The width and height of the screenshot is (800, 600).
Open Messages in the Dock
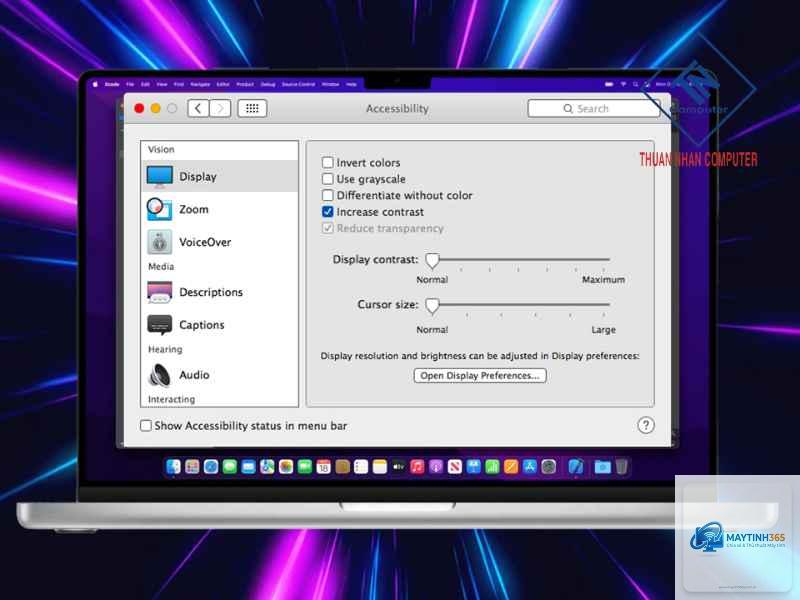coord(230,466)
